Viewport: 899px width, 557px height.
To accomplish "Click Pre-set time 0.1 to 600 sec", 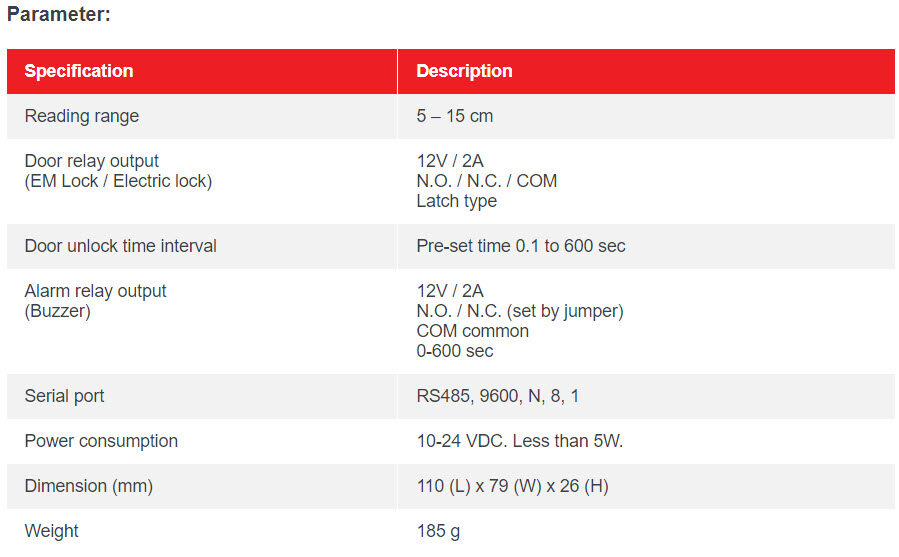I will click(x=521, y=246).
